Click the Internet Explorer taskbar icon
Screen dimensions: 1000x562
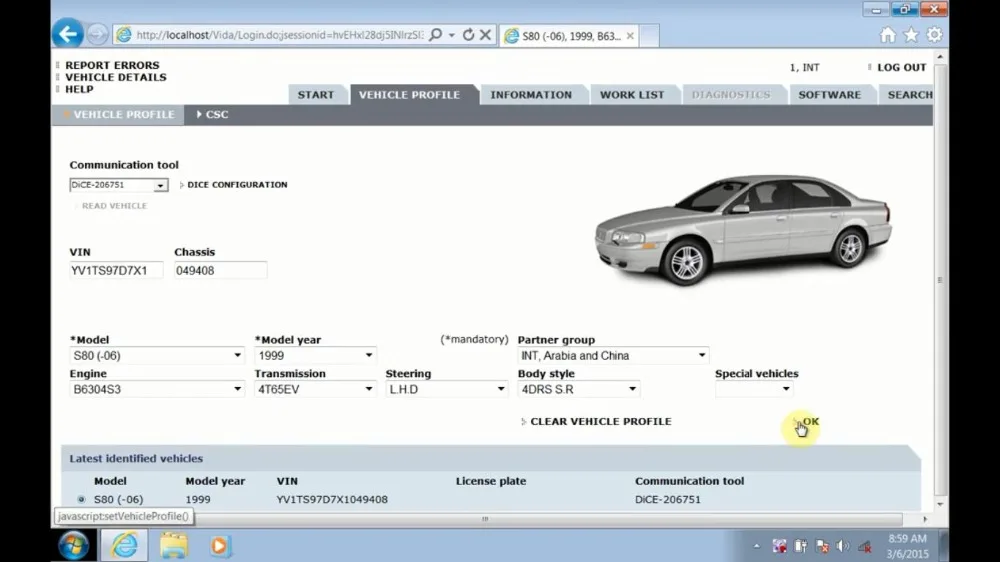(124, 545)
